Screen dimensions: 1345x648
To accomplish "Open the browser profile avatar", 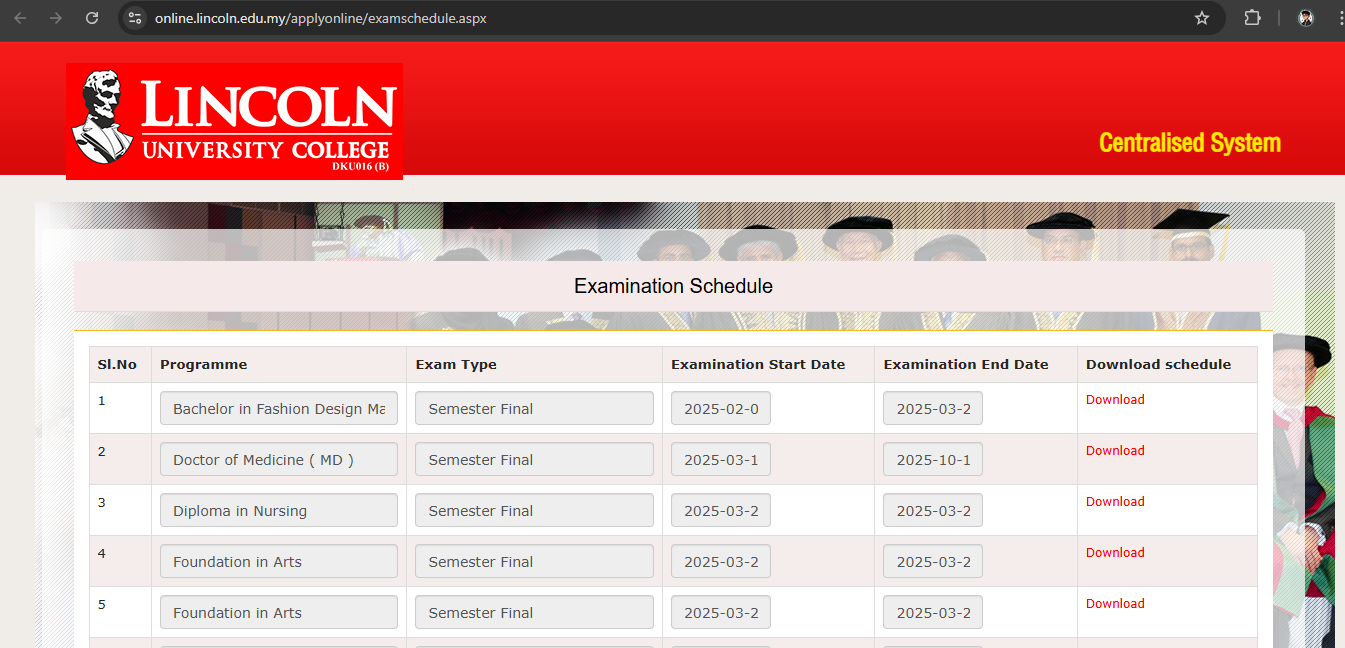I will click(x=1305, y=18).
